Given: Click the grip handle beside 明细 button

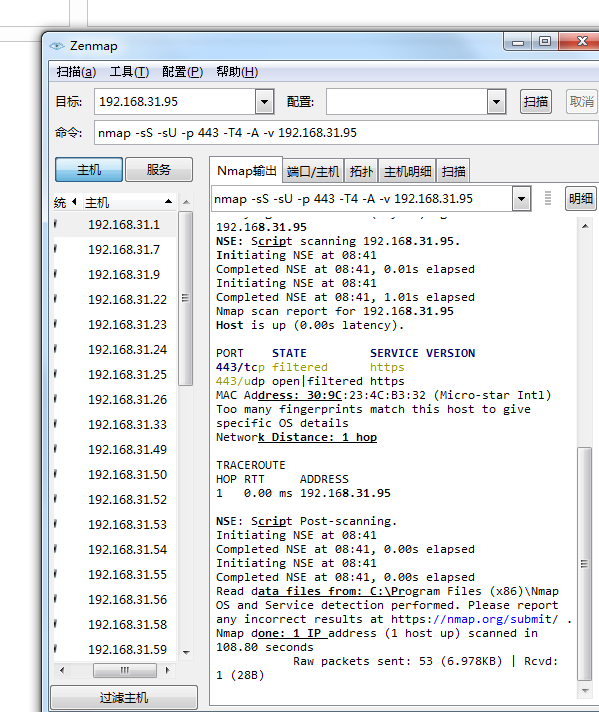Looking at the screenshot, I should pyautogui.click(x=548, y=198).
